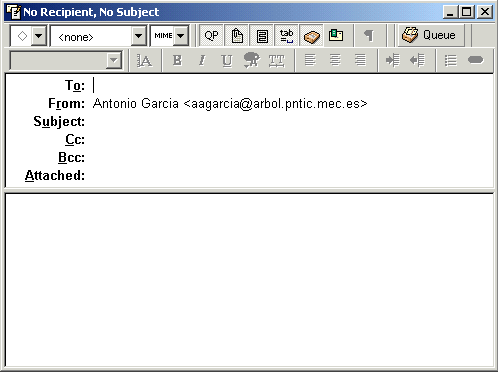The height and width of the screenshot is (372, 498).
Task: Close the No Recipient, No Subject window
Action: click(x=485, y=12)
